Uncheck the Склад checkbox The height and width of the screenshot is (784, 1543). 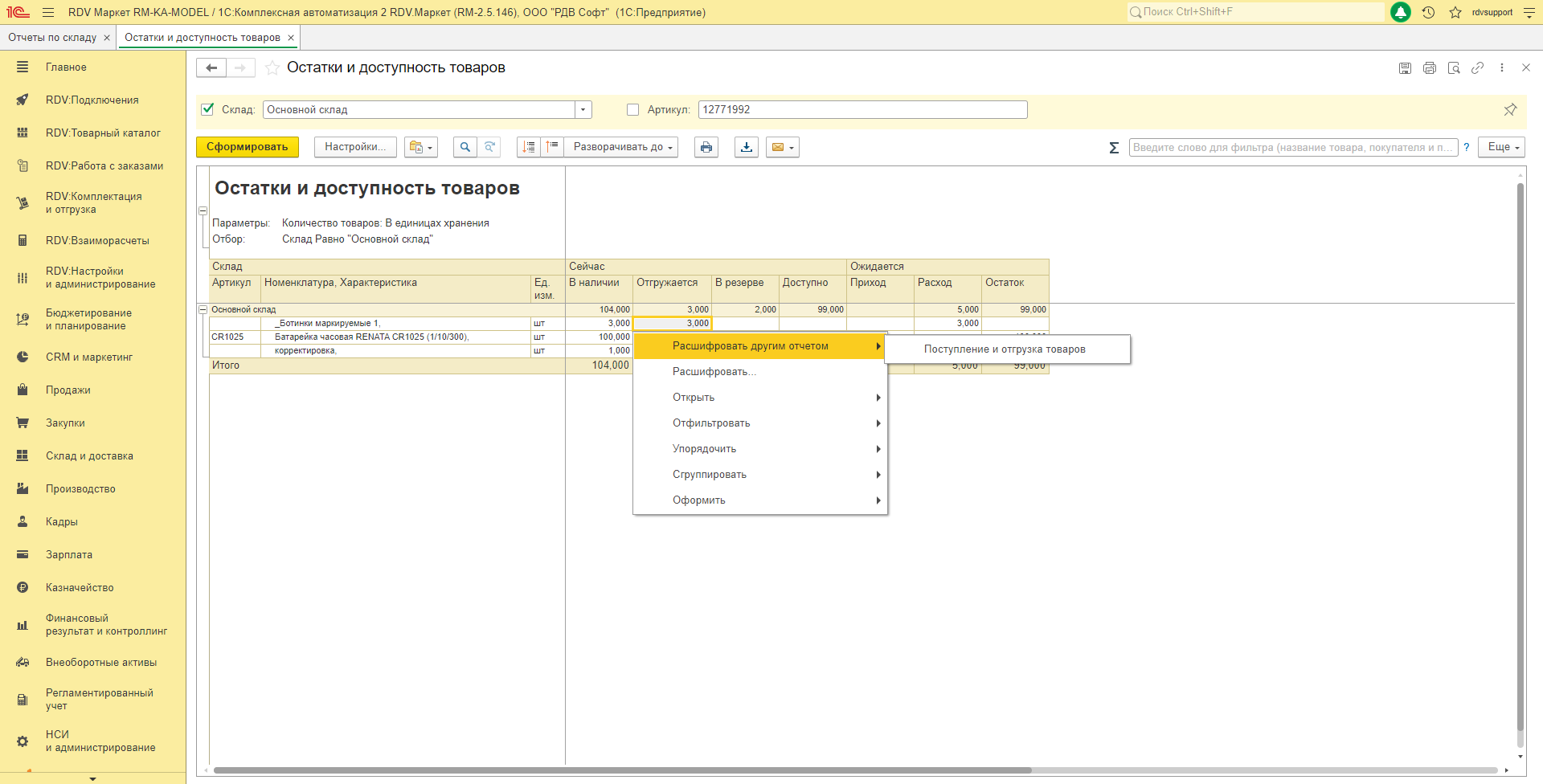(x=208, y=109)
